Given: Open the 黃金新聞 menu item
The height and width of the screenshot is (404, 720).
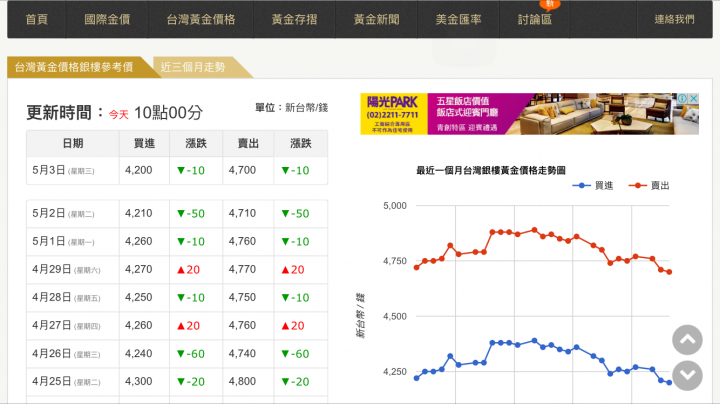Looking at the screenshot, I should click(x=377, y=19).
